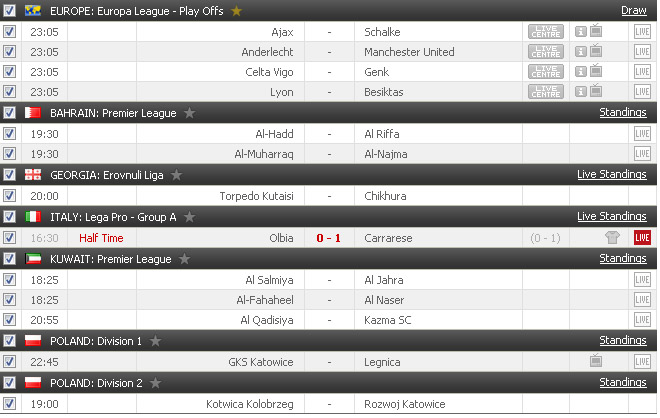This screenshot has width=660, height=418.
Task: Toggle the Poland Division 2 league checkbox
Action: (9, 382)
